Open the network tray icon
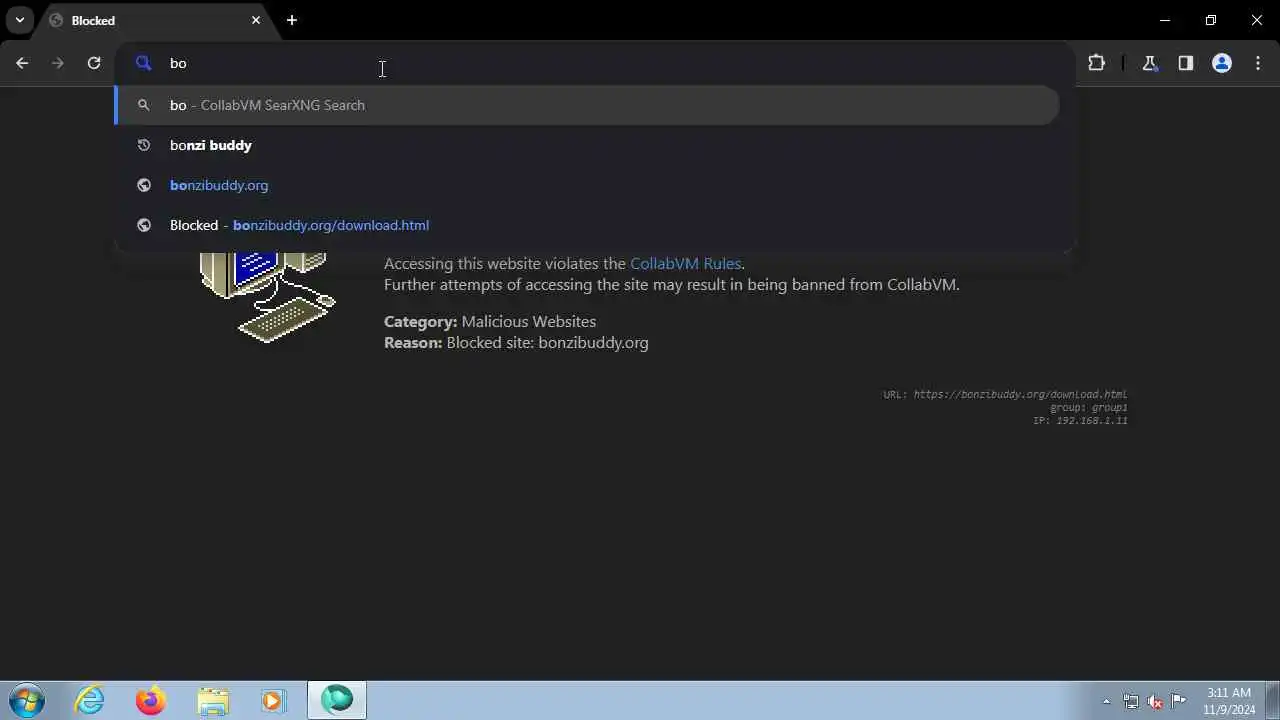Viewport: 1280px width, 720px height. pos(1130,701)
